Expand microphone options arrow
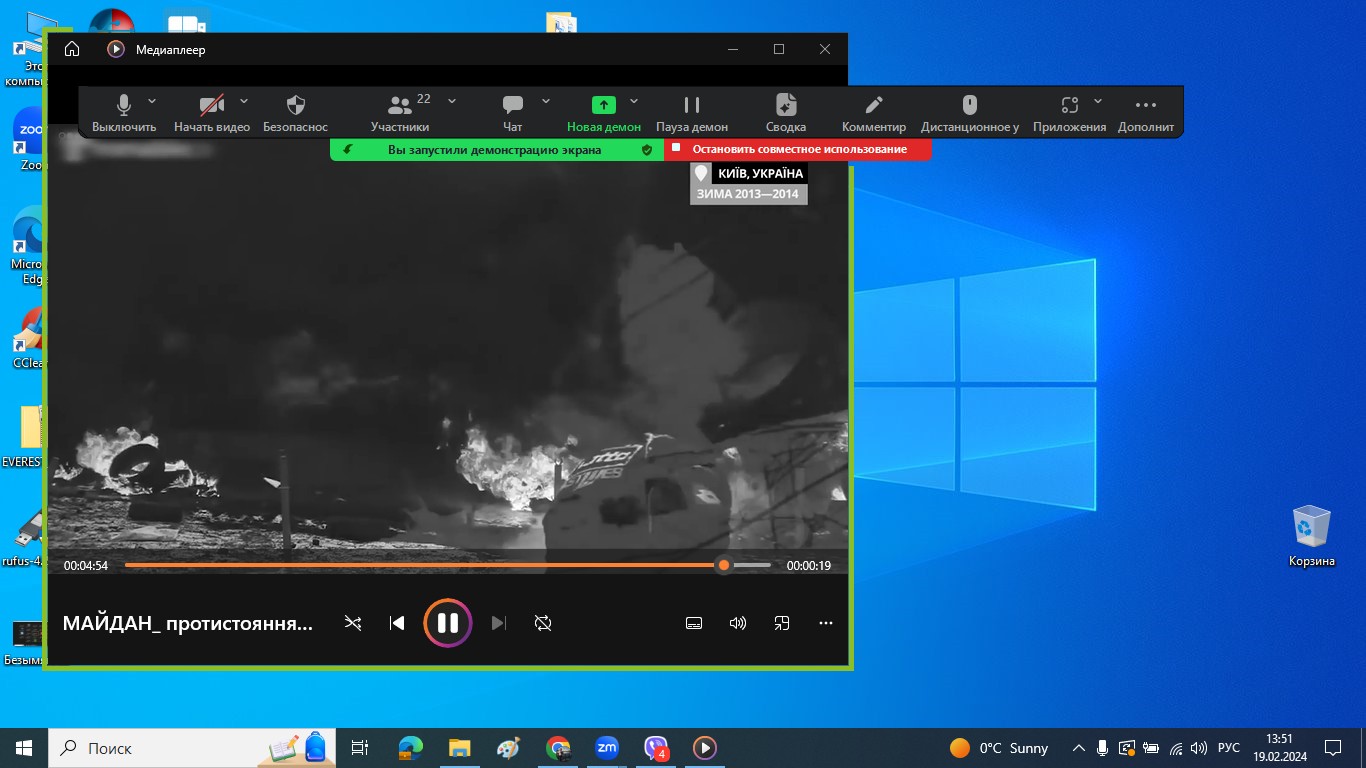Image resolution: width=1366 pixels, height=768 pixels. pos(152,101)
